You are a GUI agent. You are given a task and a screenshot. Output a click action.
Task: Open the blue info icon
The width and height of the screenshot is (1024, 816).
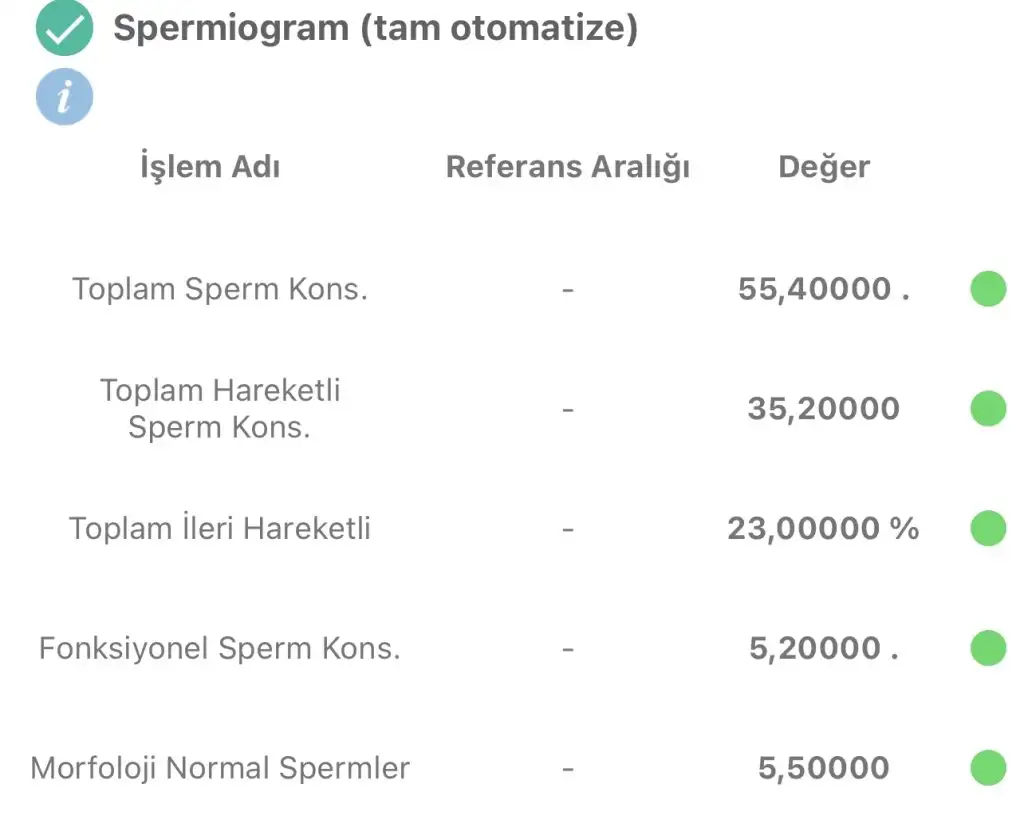(64, 97)
